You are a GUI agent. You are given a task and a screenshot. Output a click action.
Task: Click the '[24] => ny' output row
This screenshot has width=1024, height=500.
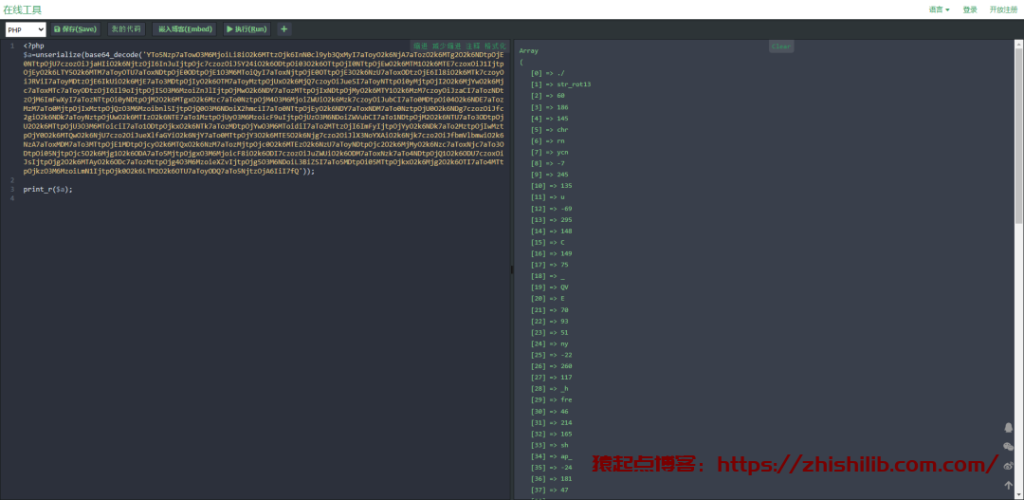point(549,343)
